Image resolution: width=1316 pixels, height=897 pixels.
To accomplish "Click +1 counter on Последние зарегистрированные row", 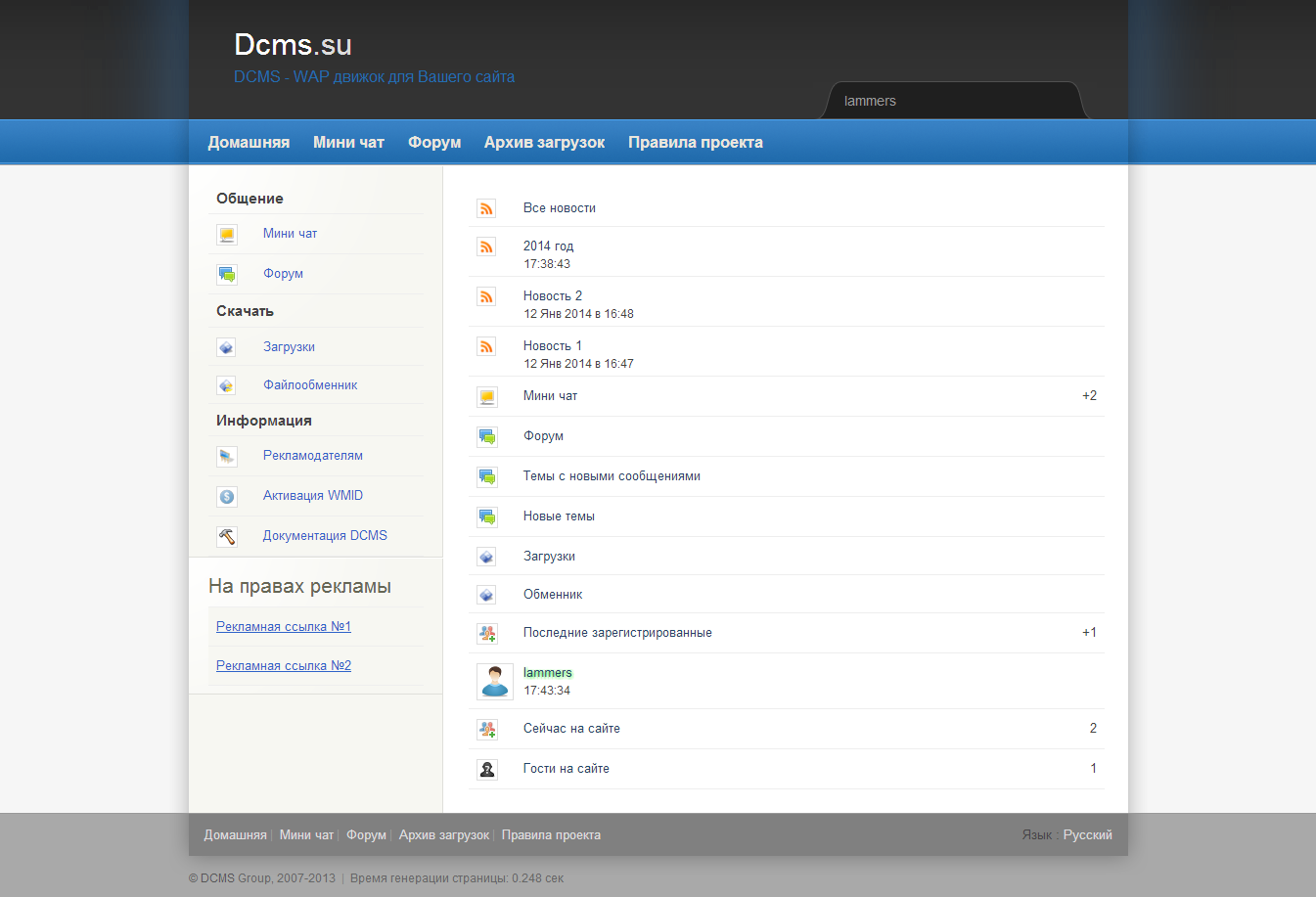I will tap(1089, 633).
